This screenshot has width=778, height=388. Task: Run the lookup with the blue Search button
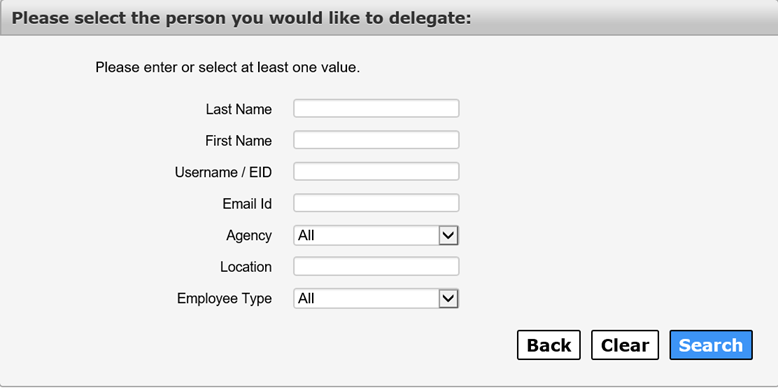[x=711, y=345]
